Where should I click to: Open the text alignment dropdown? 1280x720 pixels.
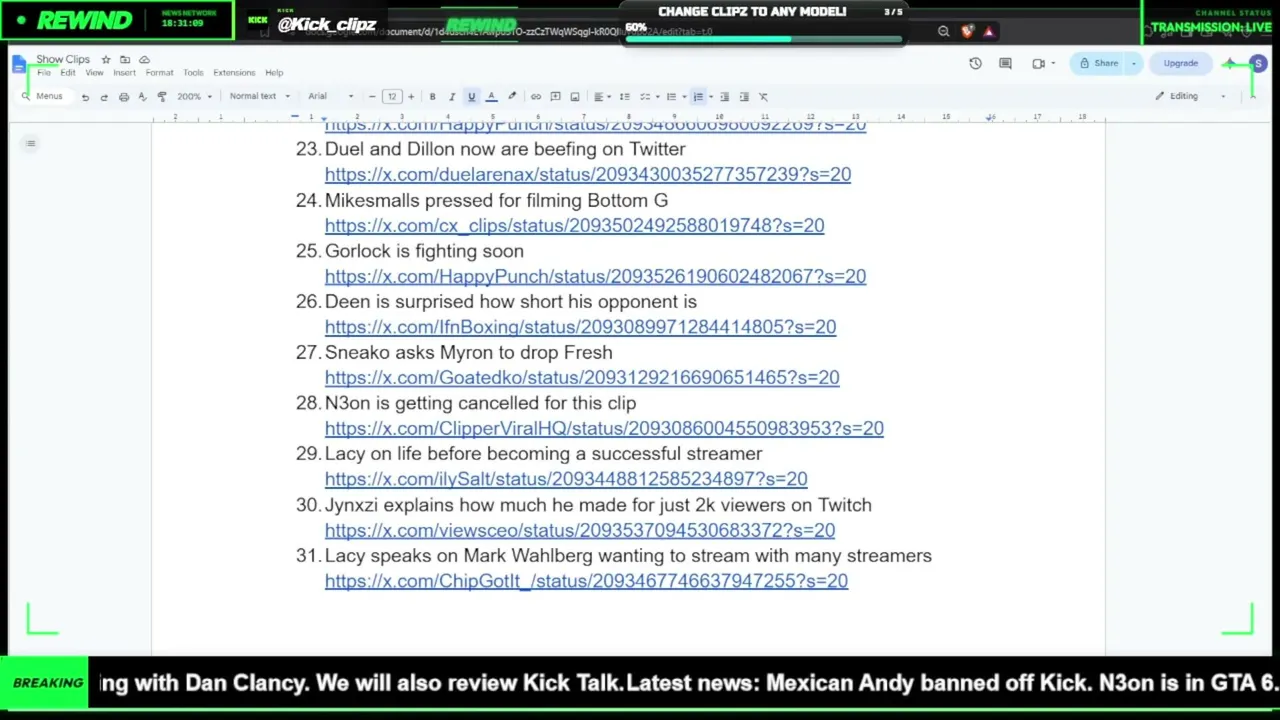pyautogui.click(x=601, y=97)
